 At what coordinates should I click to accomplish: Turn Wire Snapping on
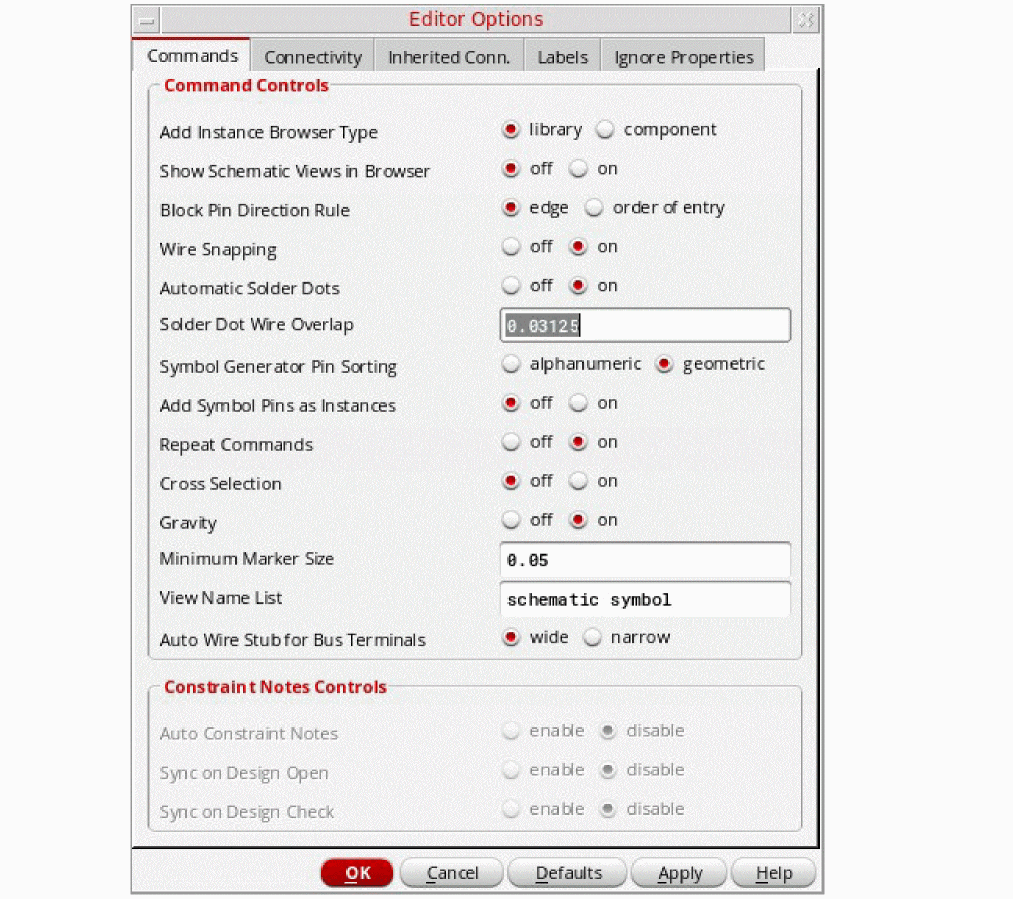(x=578, y=247)
